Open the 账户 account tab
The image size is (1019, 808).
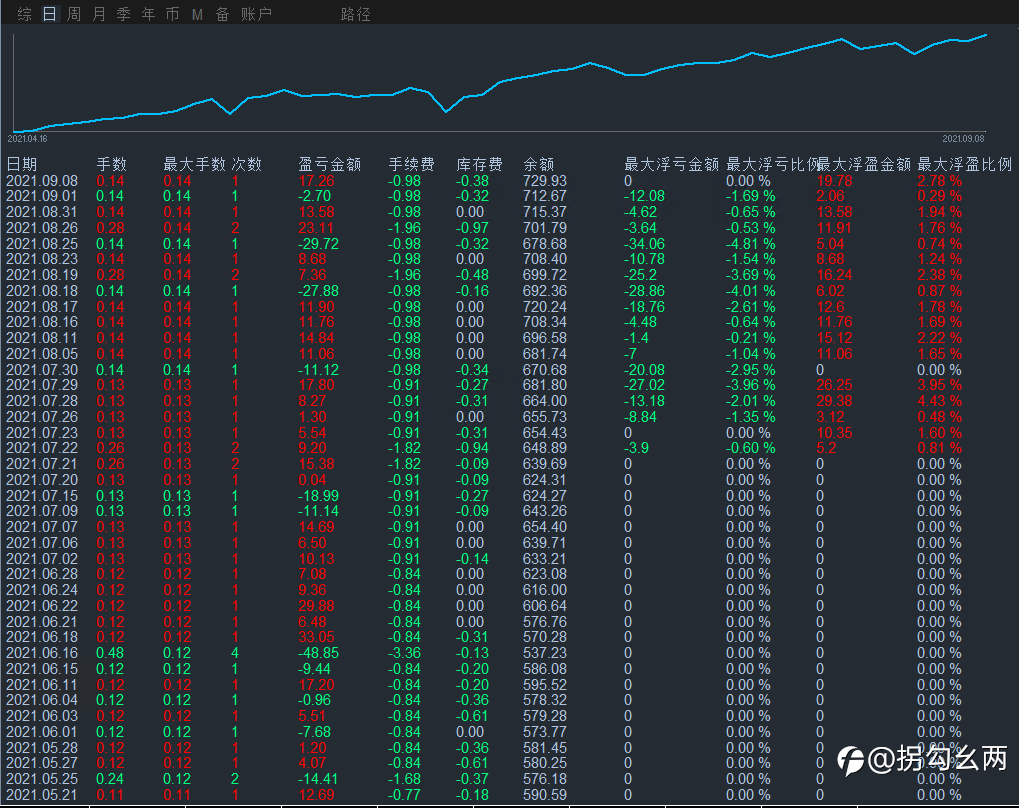[256, 14]
